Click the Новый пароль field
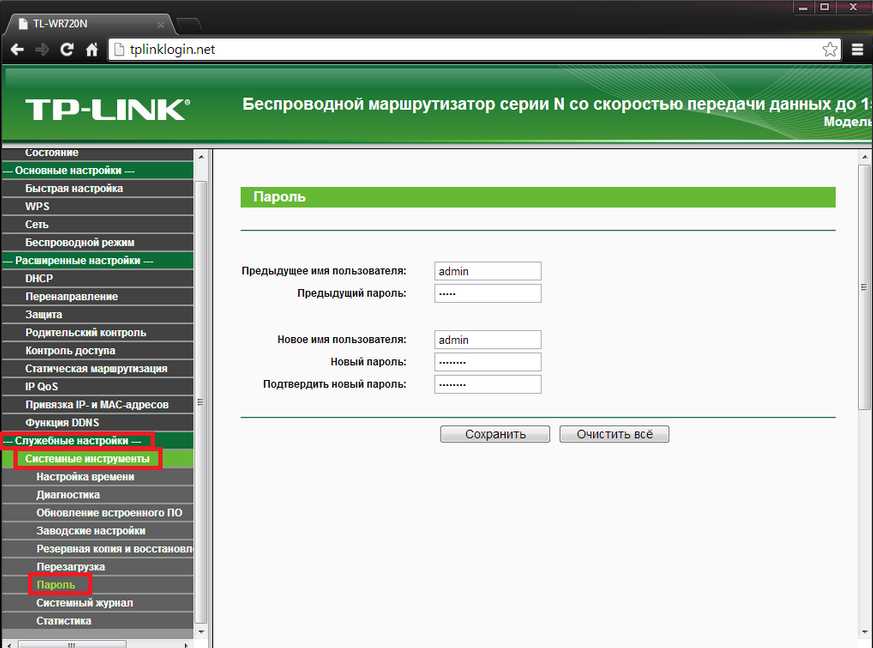The width and height of the screenshot is (873, 648). pos(488,362)
